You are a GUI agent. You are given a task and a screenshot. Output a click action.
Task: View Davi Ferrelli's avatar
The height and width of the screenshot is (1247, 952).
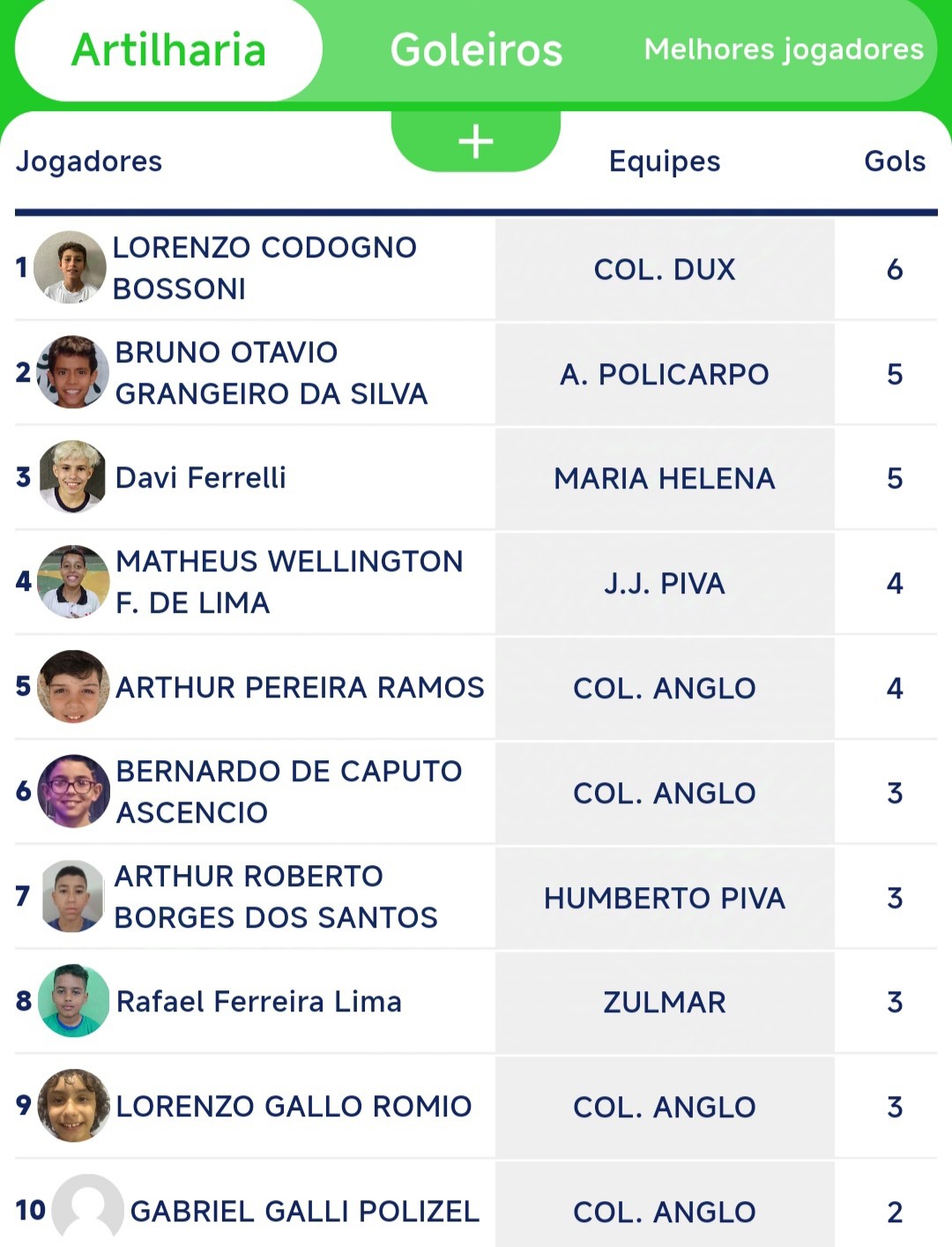(73, 476)
